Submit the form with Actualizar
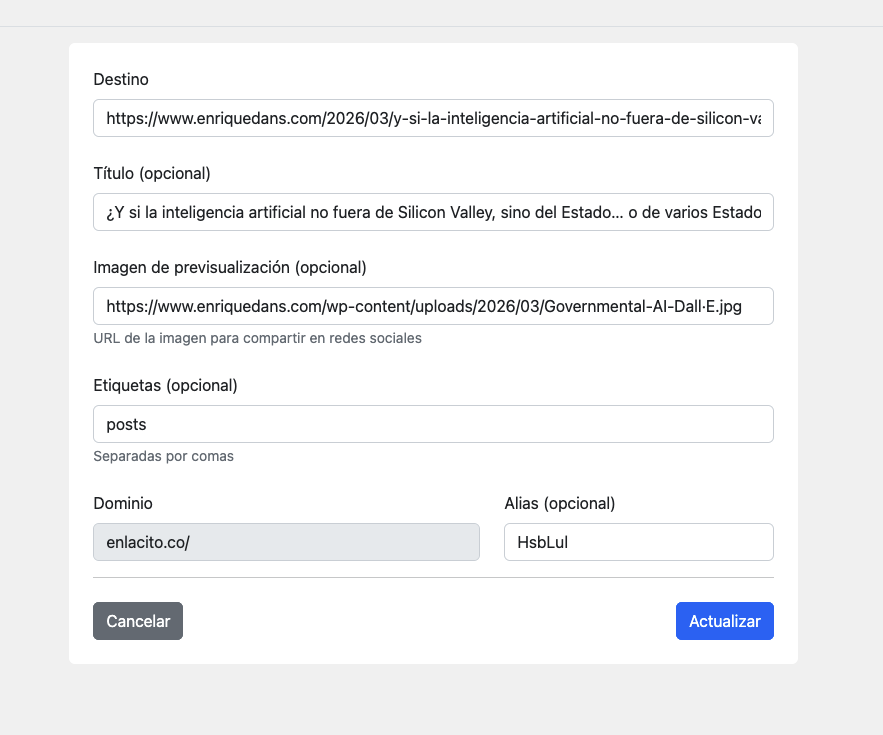 724,621
